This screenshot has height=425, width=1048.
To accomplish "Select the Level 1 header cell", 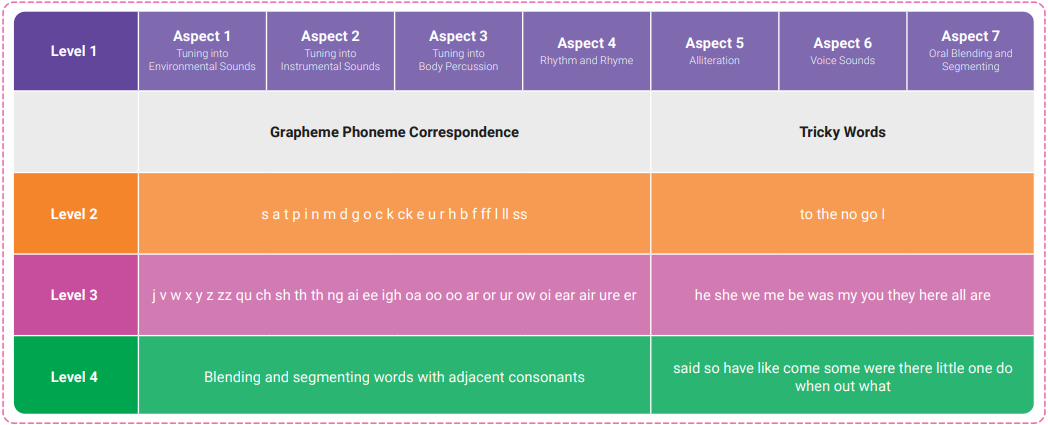I will [75, 51].
